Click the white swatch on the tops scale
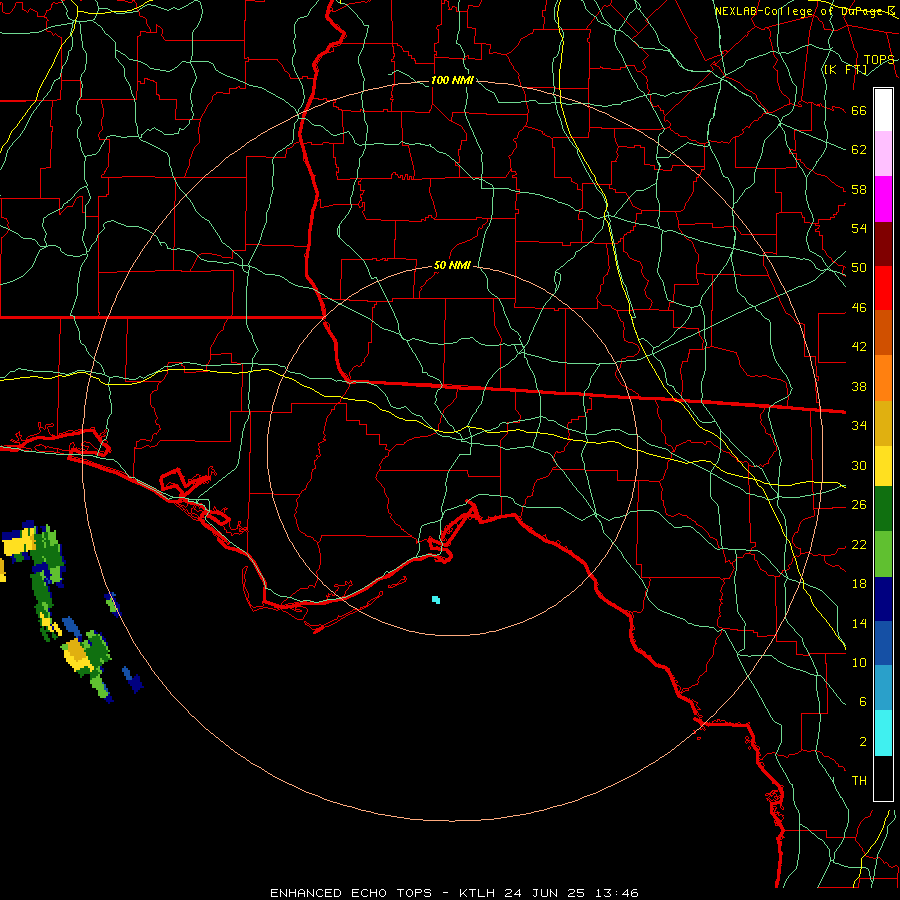The image size is (900, 900). click(883, 110)
